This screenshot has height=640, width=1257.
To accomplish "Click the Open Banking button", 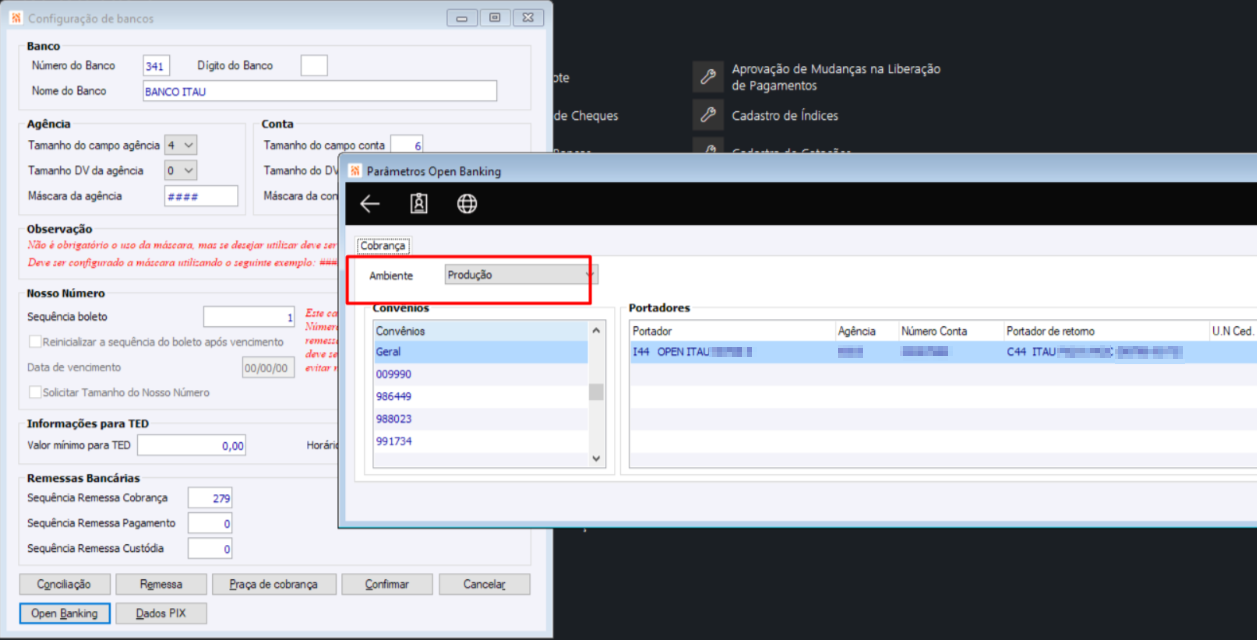I will [64, 613].
